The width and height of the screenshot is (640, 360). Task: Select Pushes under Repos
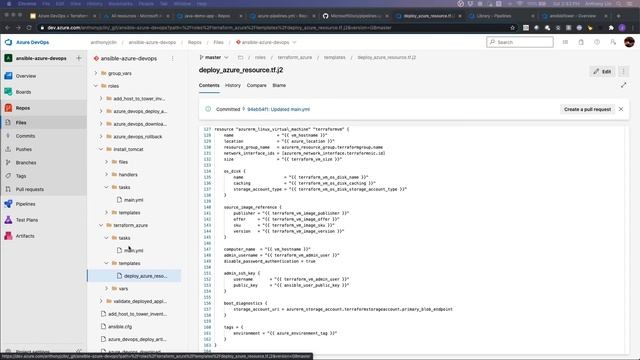click(24, 149)
